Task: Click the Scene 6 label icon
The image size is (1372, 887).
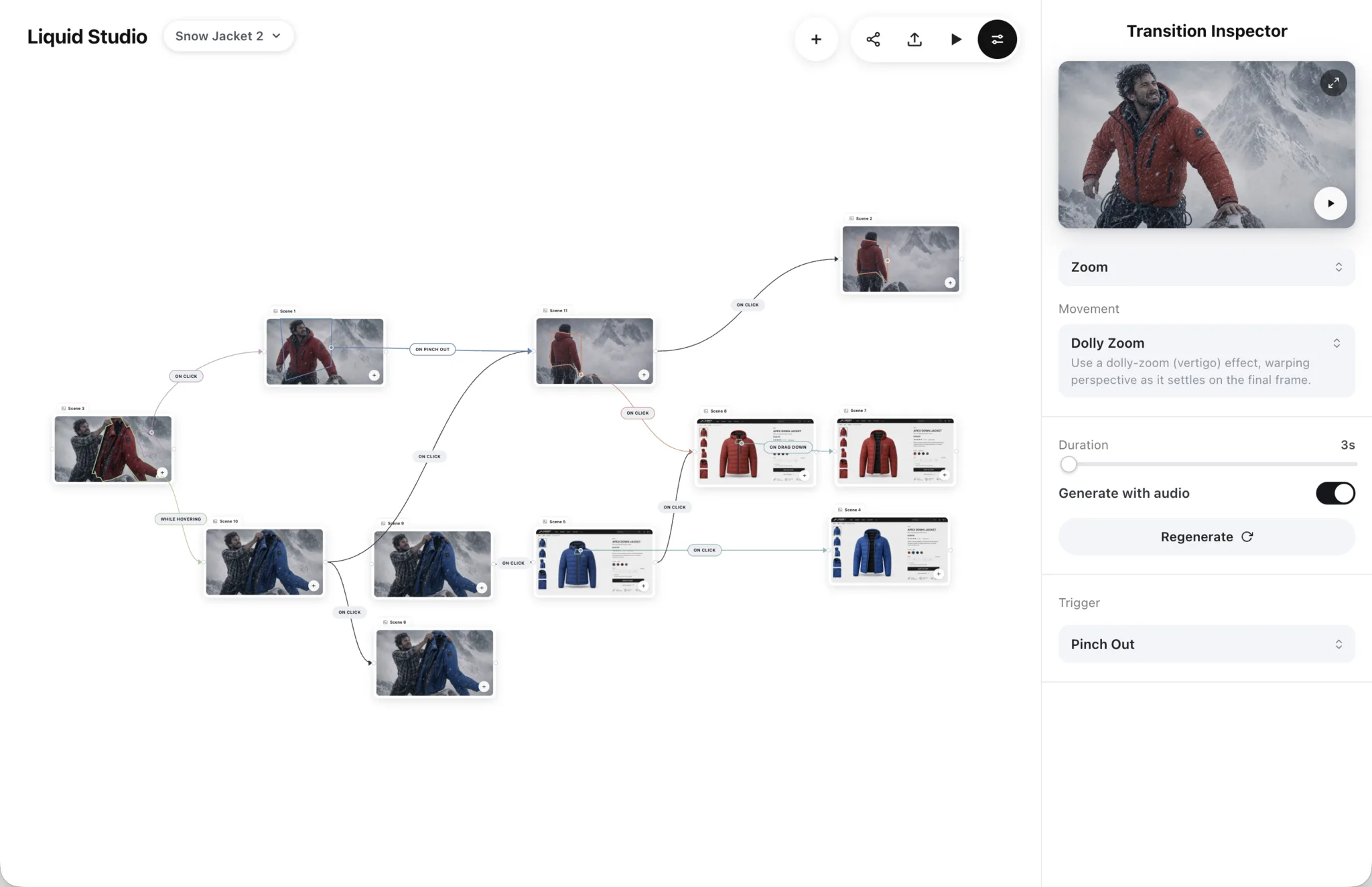Action: pos(385,622)
